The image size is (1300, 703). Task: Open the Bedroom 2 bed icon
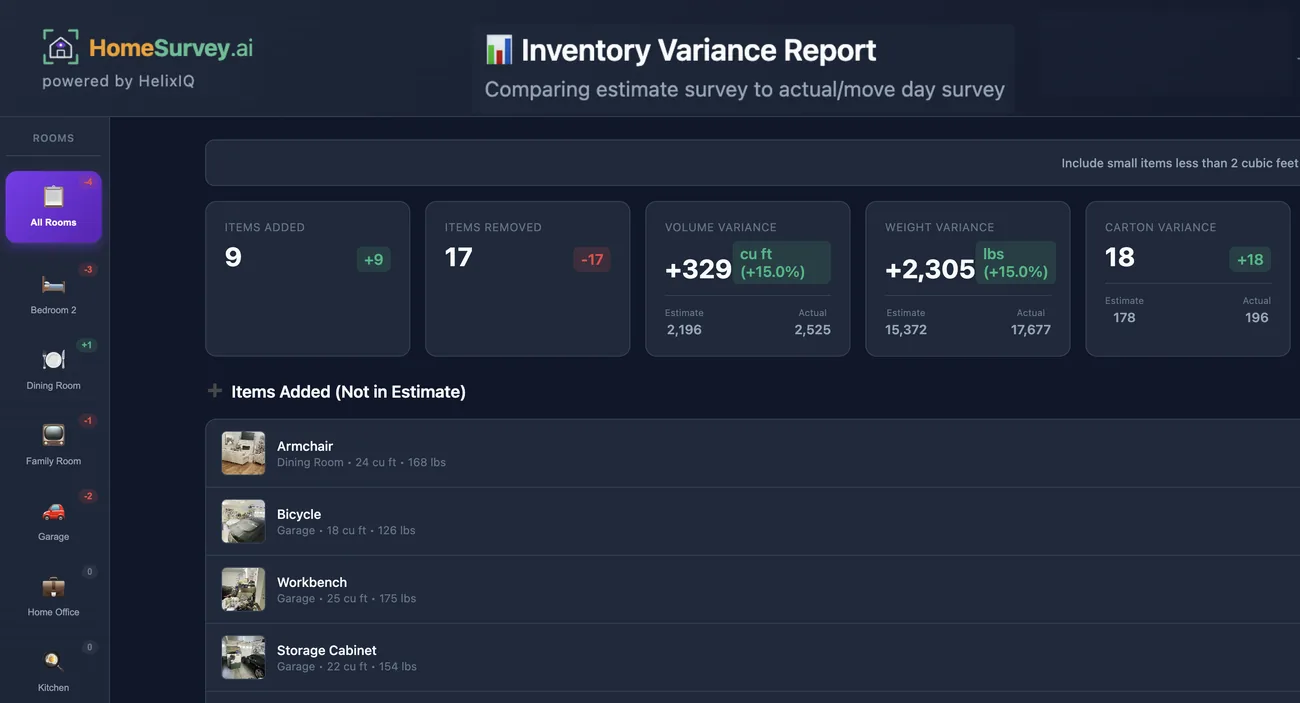pos(53,285)
